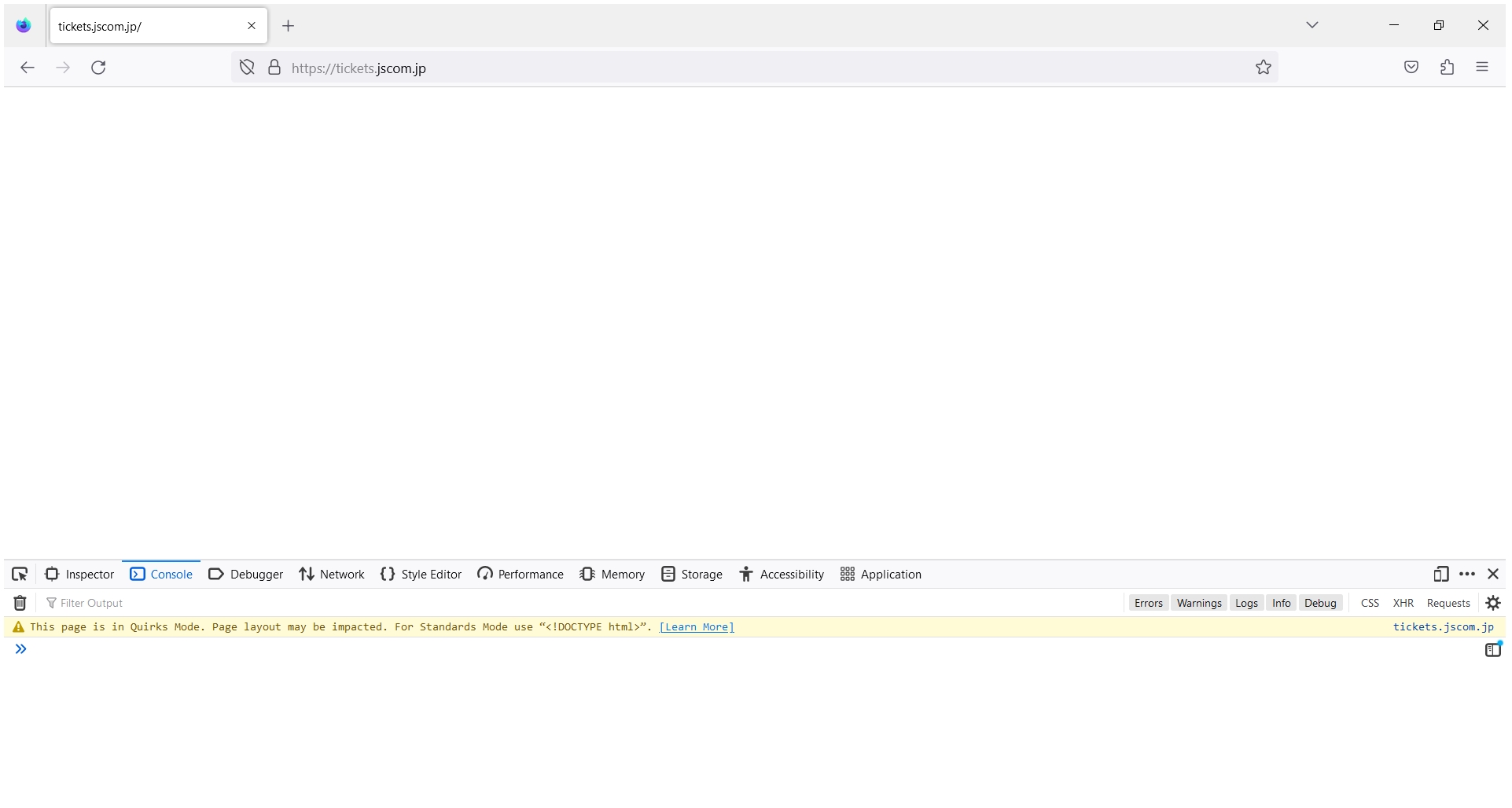The height and width of the screenshot is (808, 1512).
Task: Toggle the XHR message filter
Action: 1403,602
